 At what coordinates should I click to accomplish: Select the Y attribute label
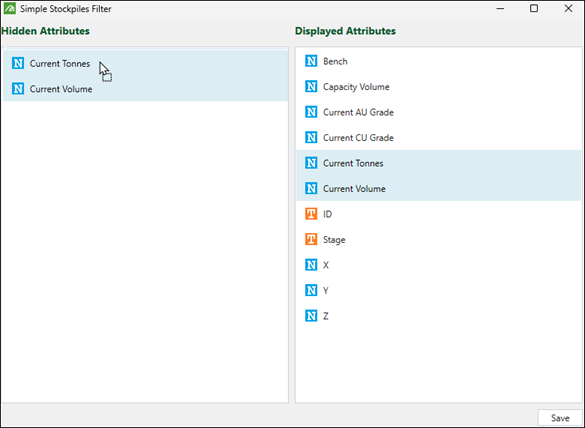point(326,290)
